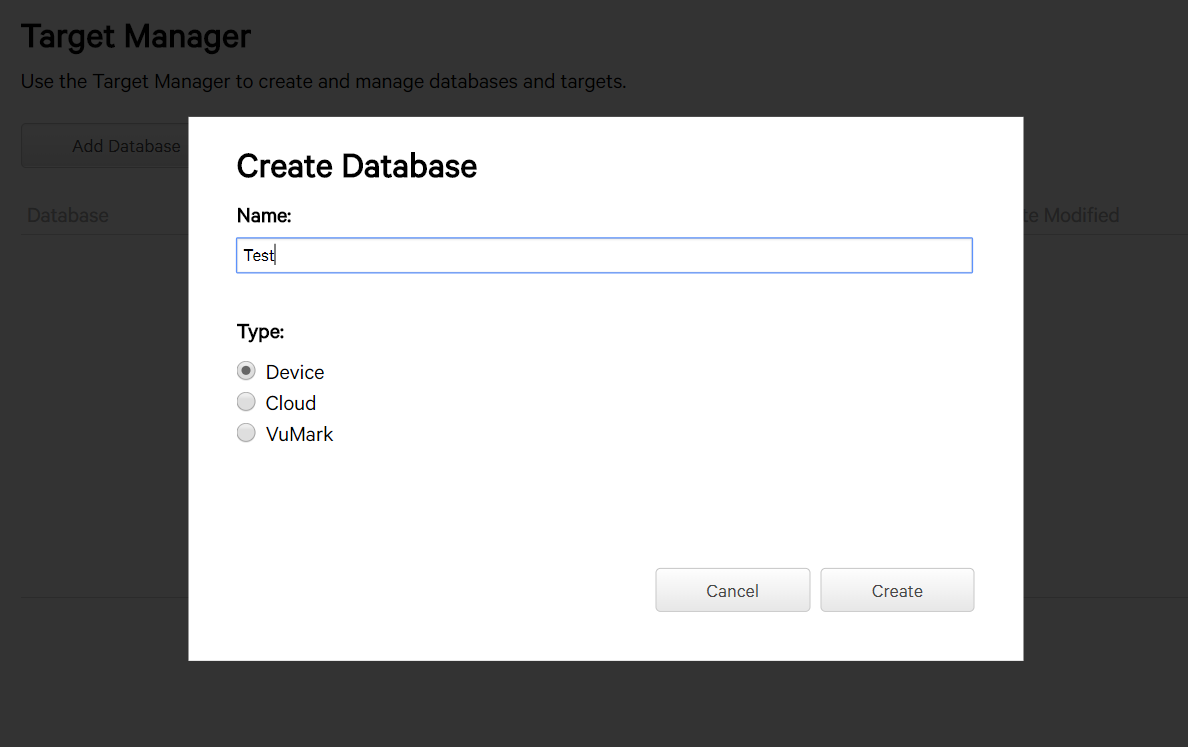Click the dimmed Add Database button
Viewport: 1188px width, 747px height.
(105, 145)
